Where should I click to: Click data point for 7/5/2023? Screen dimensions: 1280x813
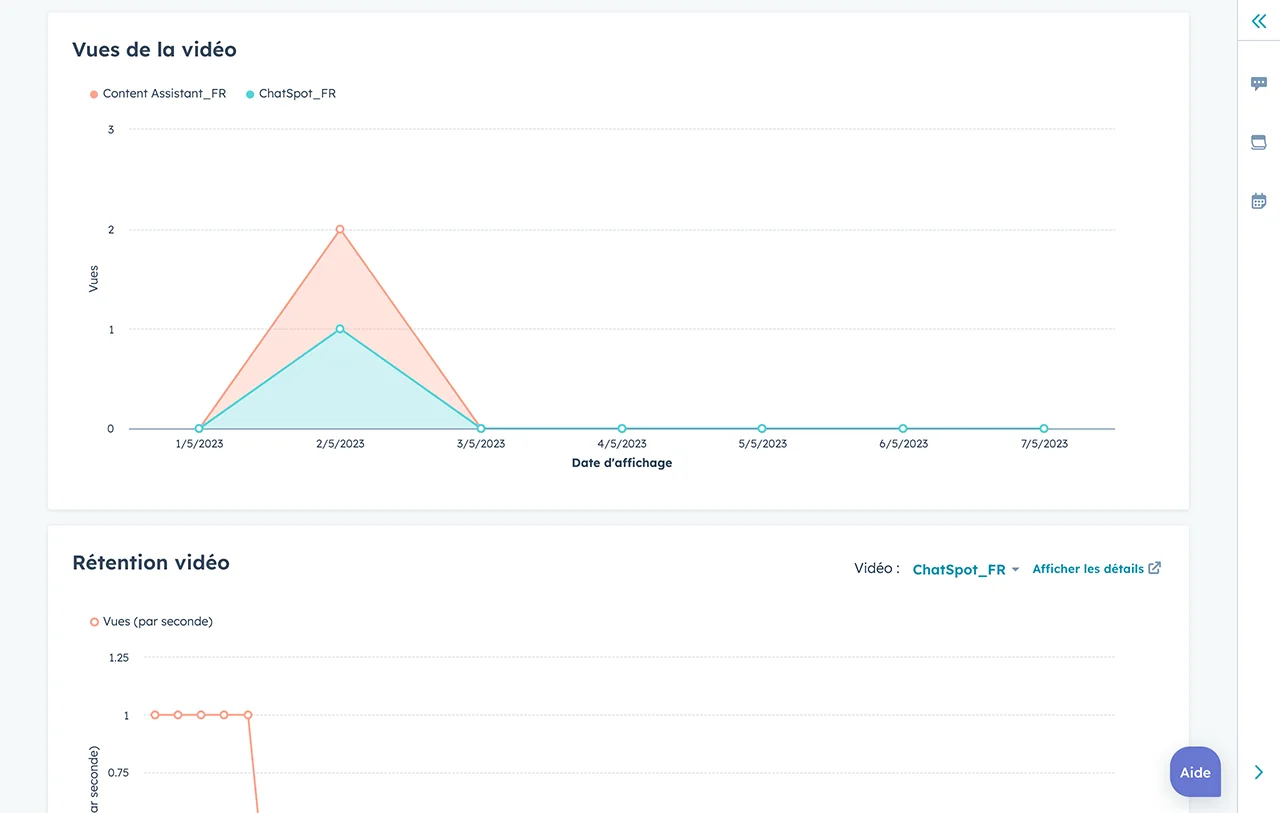tap(1044, 429)
